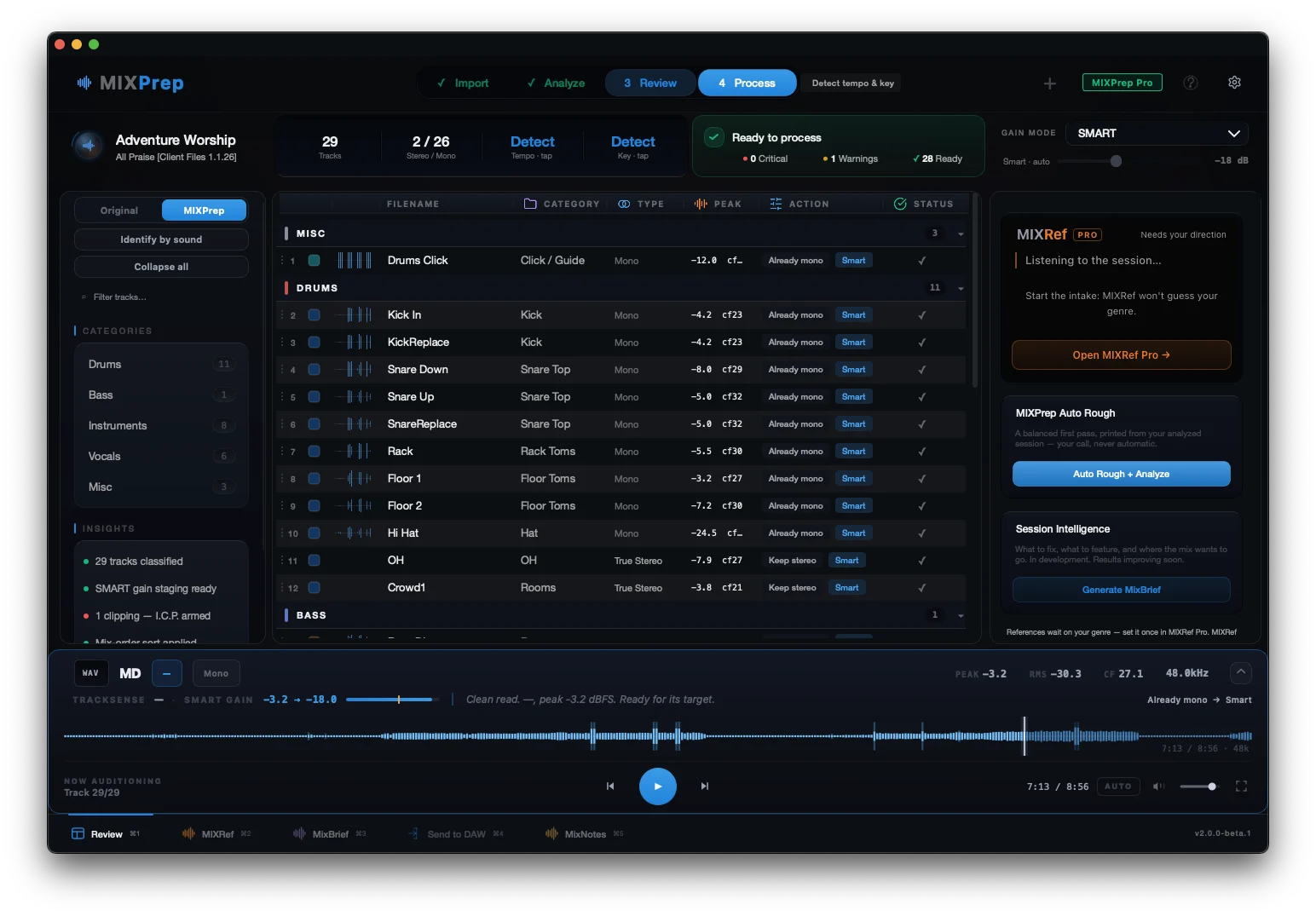The height and width of the screenshot is (916, 1316).
Task: Click Auto Rough + Analyze button
Action: [x=1121, y=474]
